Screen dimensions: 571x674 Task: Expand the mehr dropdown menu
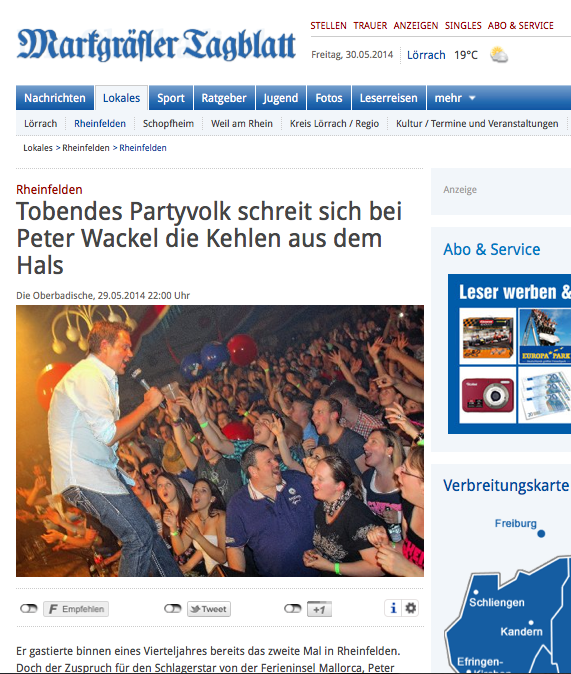455,98
